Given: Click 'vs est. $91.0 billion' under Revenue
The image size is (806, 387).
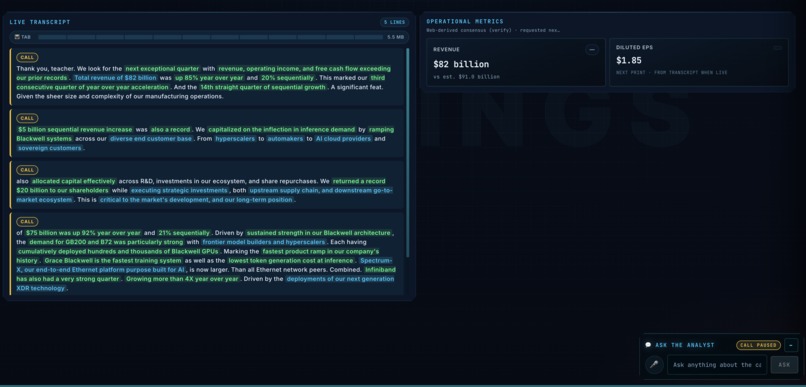Looking at the screenshot, I should [466, 77].
